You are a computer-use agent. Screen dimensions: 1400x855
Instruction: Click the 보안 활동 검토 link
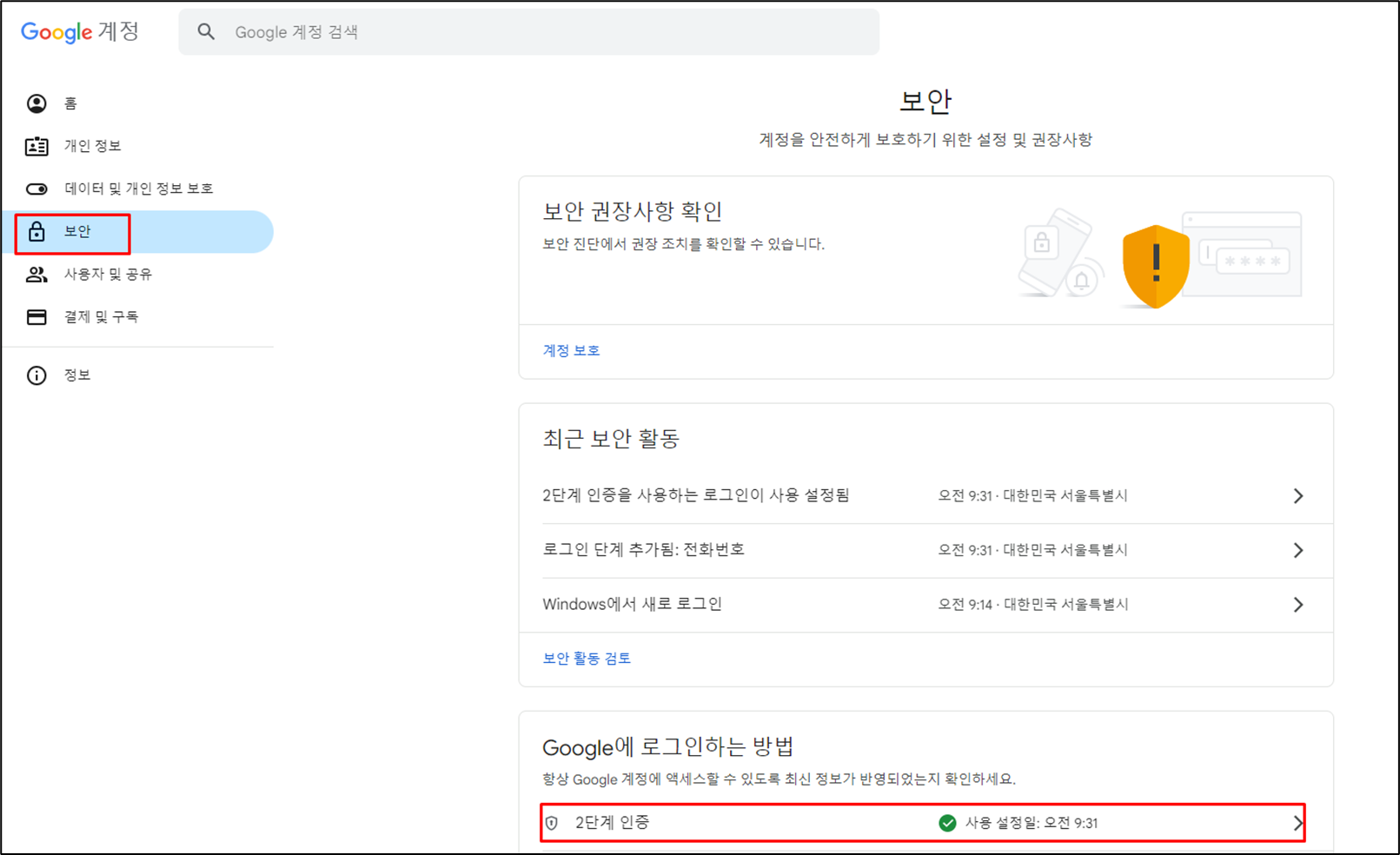587,659
